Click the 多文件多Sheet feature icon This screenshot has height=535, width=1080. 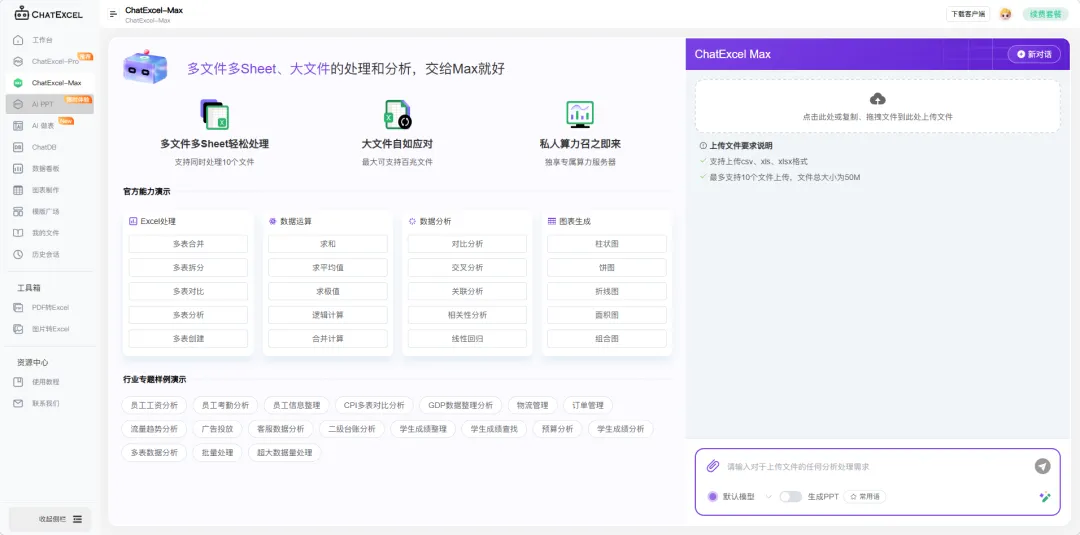point(214,114)
